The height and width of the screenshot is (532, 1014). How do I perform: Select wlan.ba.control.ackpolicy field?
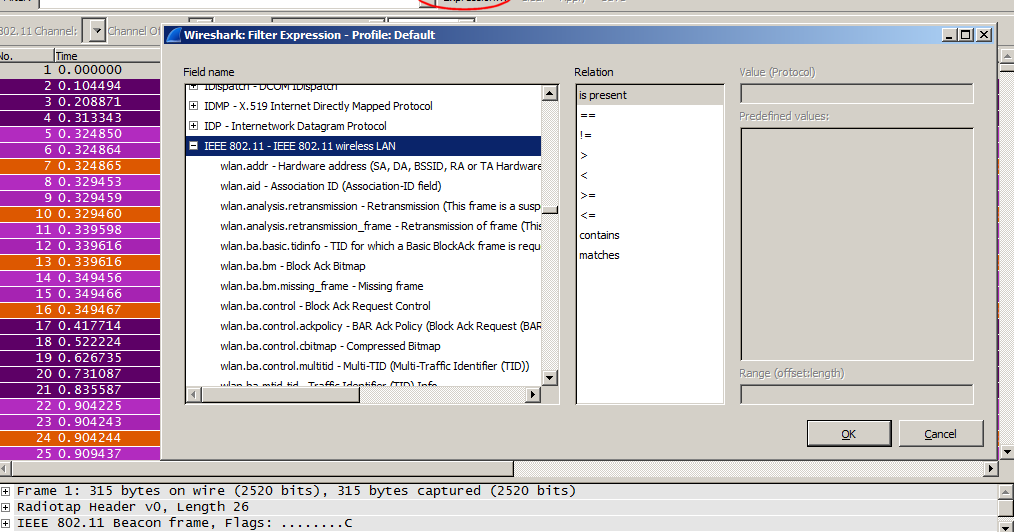click(x=380, y=326)
